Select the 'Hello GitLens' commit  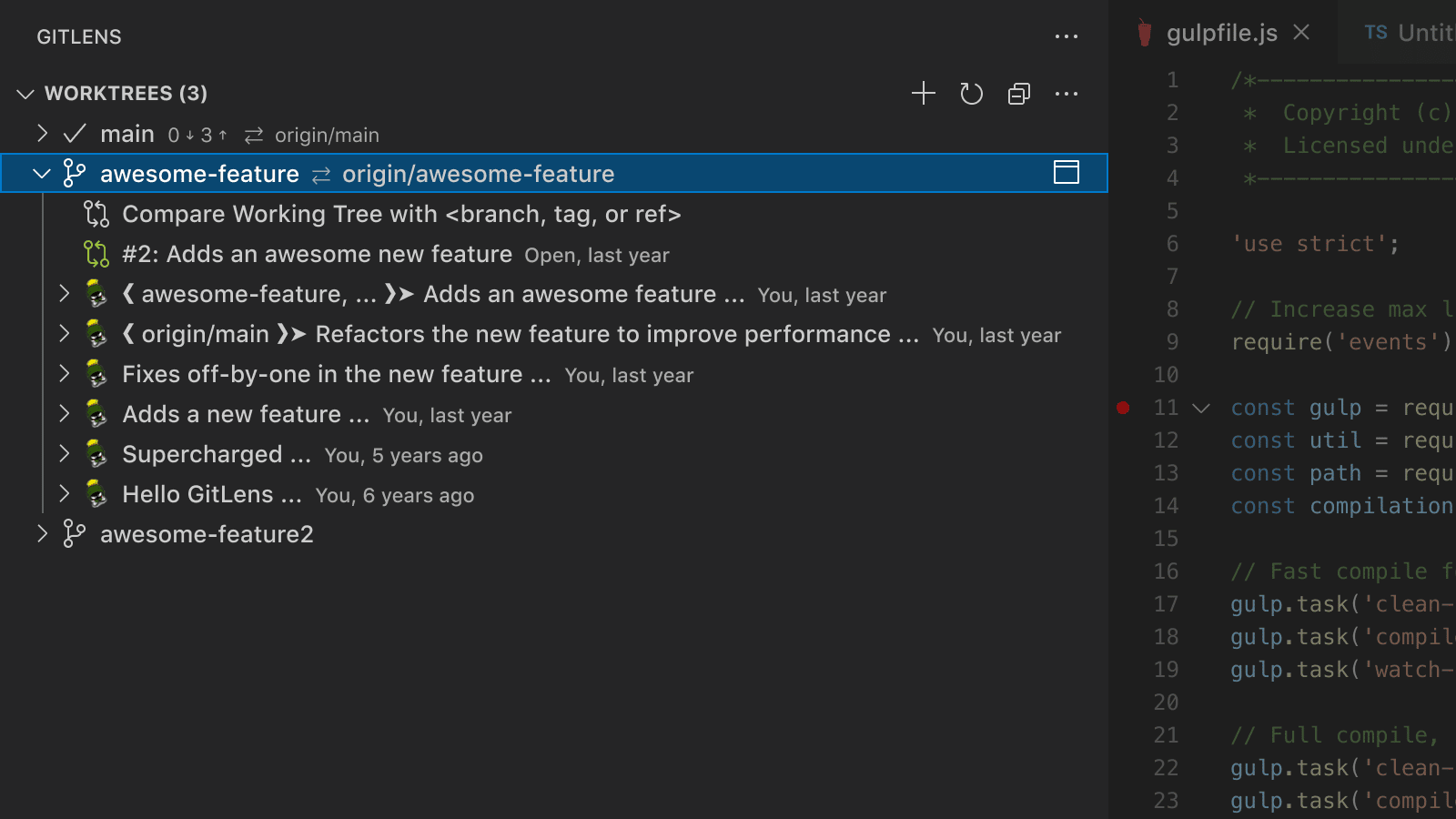[x=211, y=494]
